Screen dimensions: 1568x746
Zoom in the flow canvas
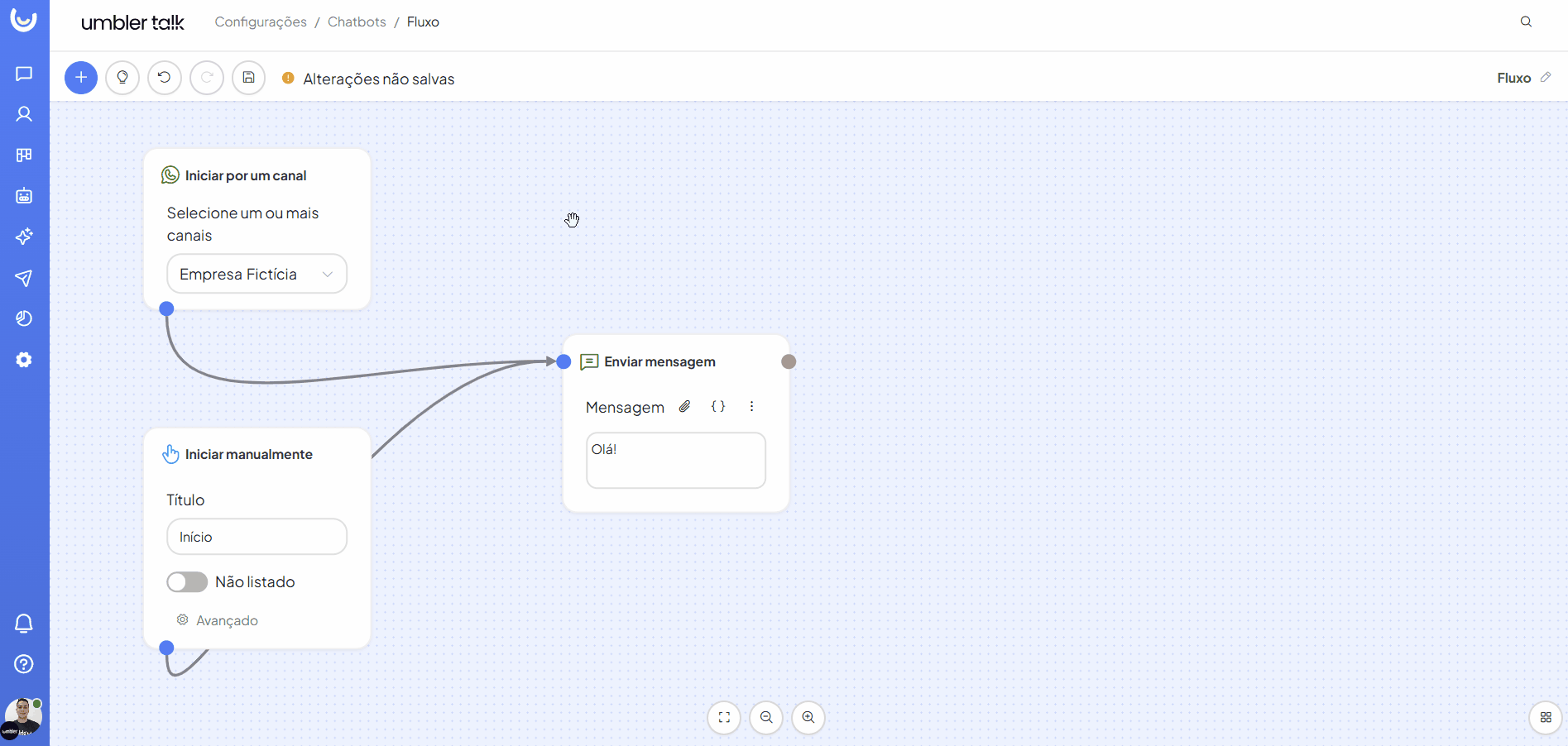808,717
